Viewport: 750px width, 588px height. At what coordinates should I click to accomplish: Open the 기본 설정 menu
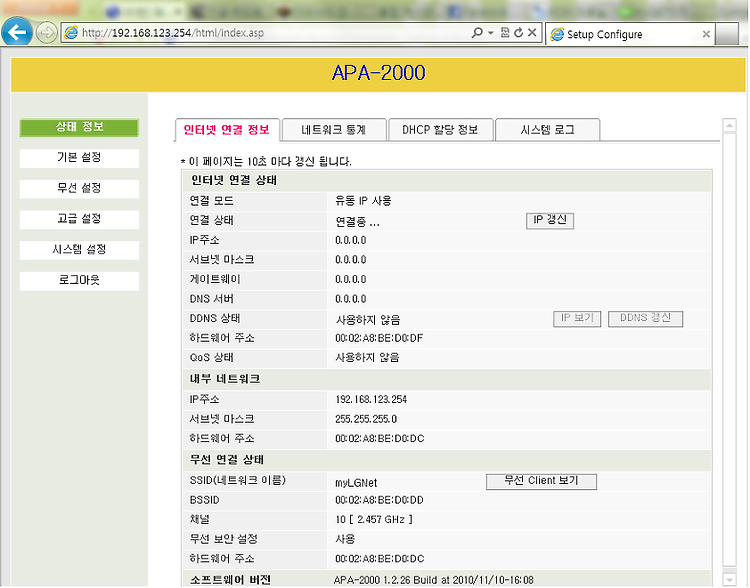tap(79, 158)
